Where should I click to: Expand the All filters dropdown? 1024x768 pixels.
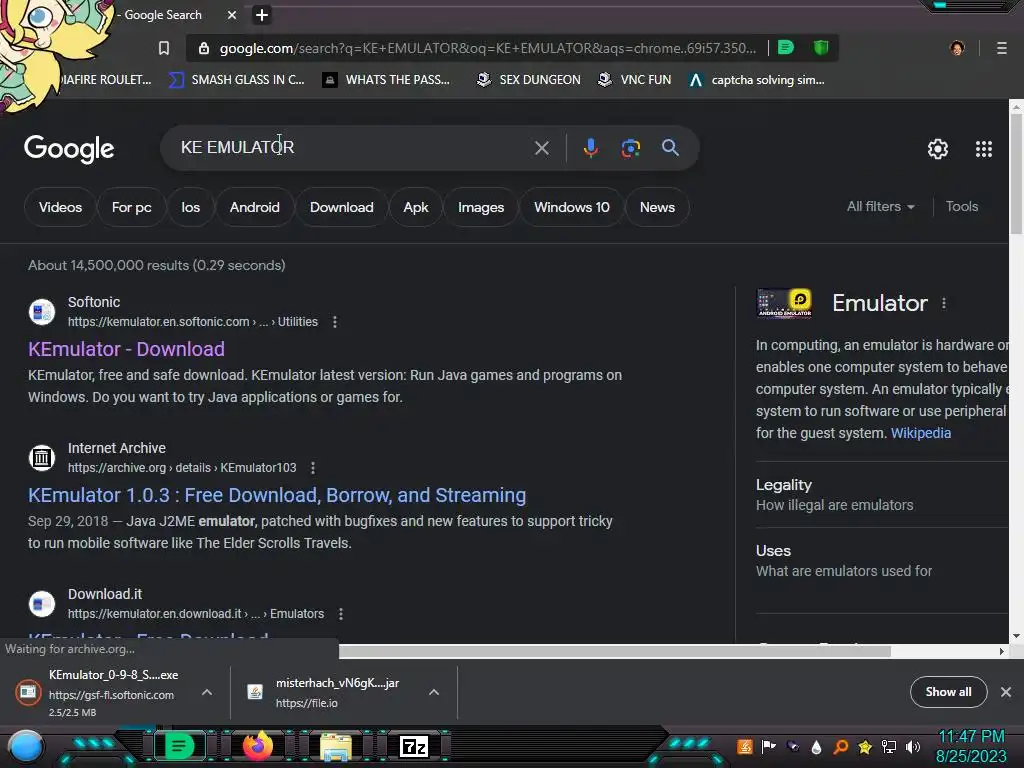[x=880, y=206]
